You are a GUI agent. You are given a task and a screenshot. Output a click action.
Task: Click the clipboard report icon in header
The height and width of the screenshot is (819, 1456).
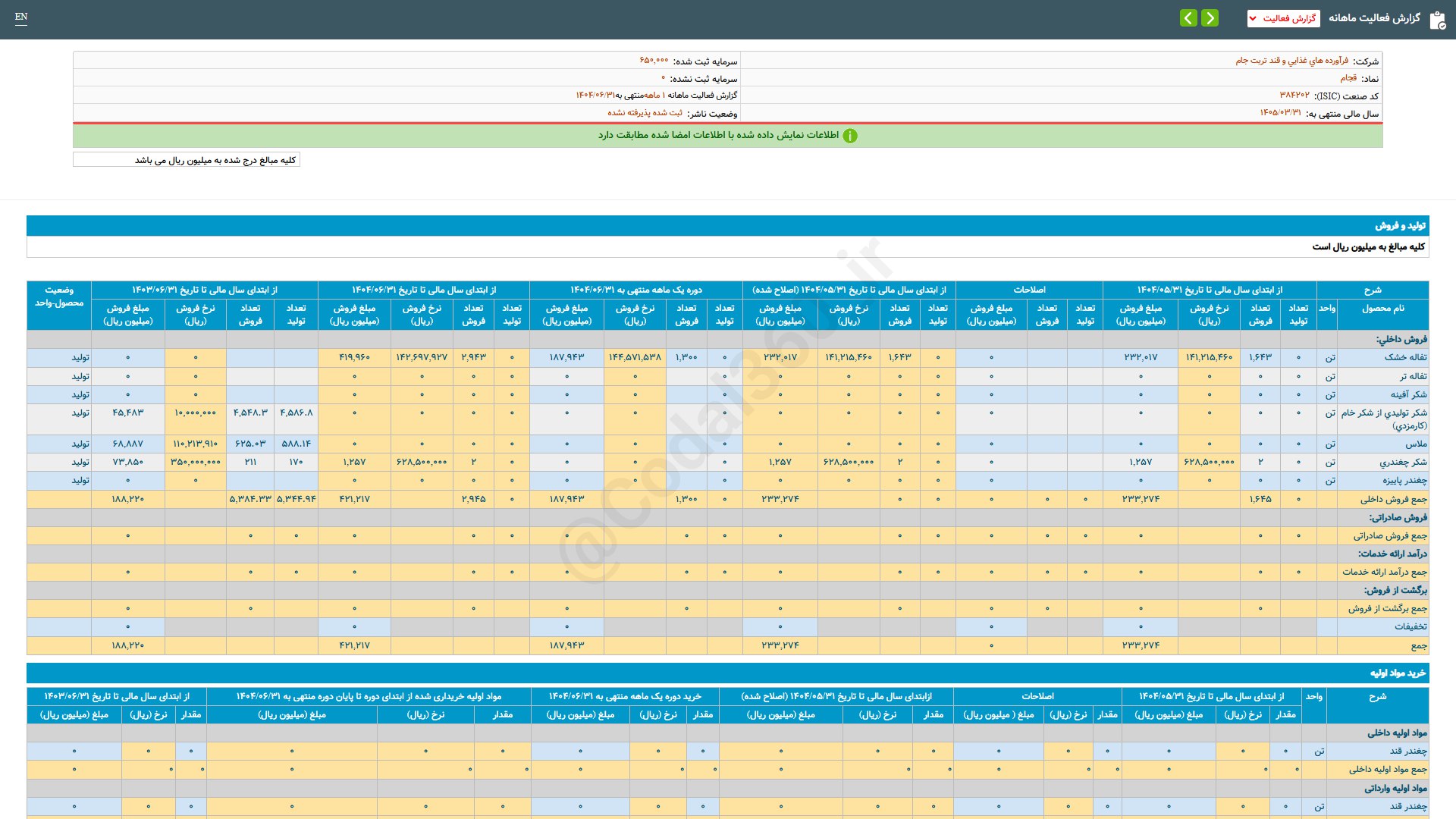coord(1437,20)
